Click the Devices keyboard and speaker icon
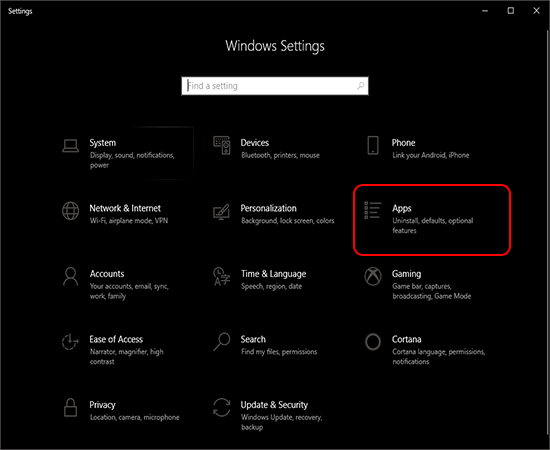The image size is (550, 450). (x=222, y=145)
